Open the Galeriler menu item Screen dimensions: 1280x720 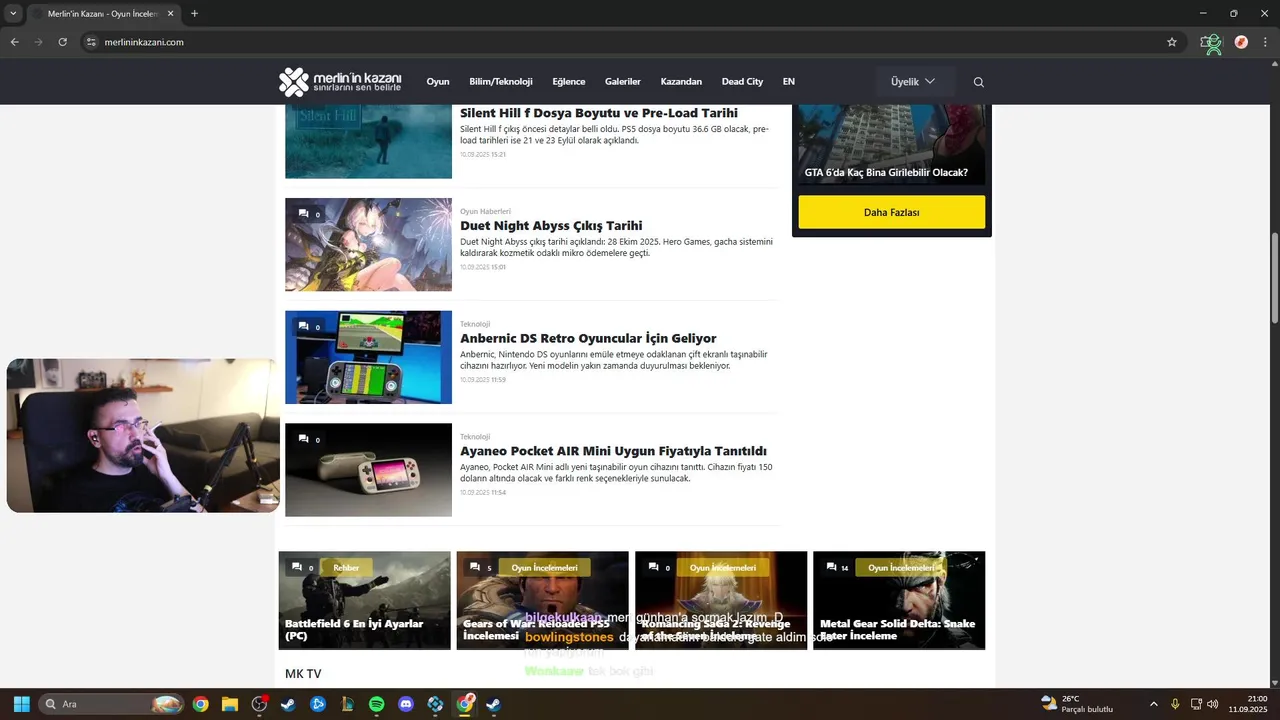point(623,82)
